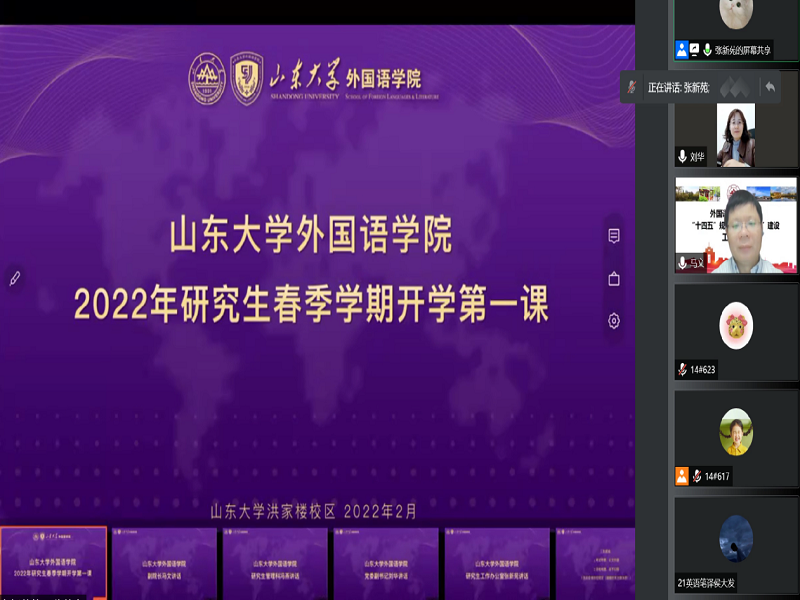Click the cat avatar of the screen sharer
Image resolution: width=800 pixels, height=600 pixels.
[x=736, y=13]
